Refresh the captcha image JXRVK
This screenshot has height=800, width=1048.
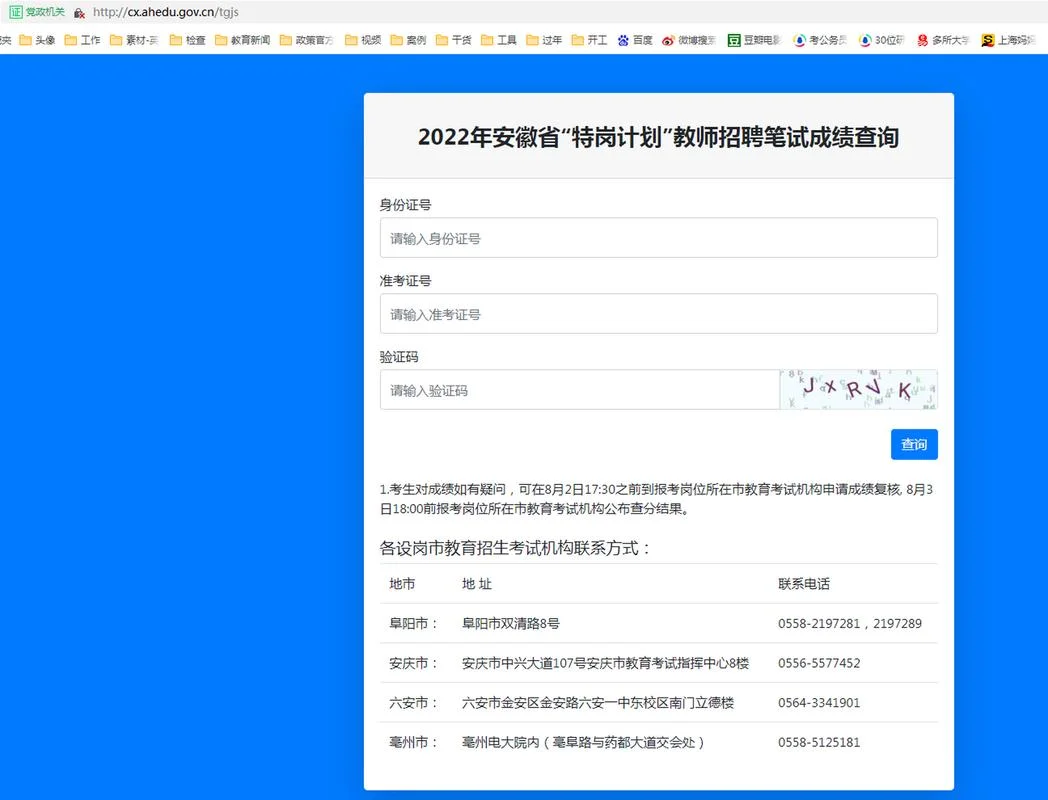point(859,390)
